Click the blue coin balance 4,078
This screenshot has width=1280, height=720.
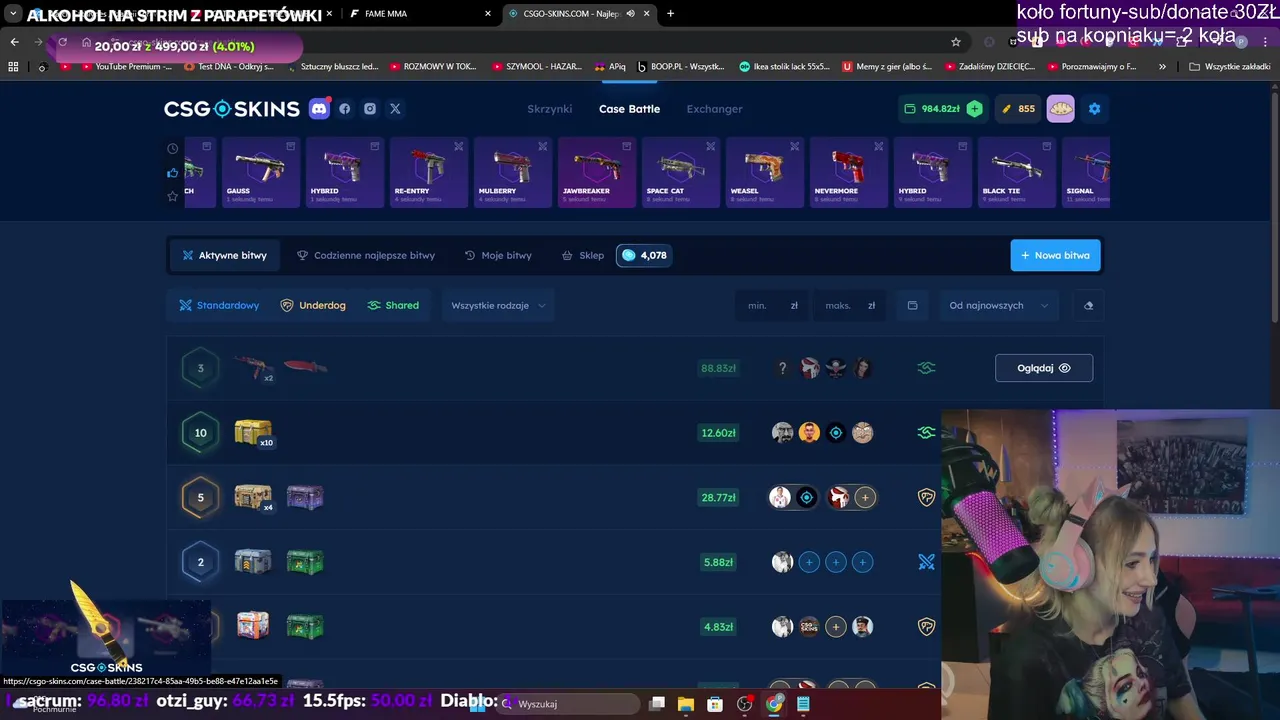tap(643, 255)
